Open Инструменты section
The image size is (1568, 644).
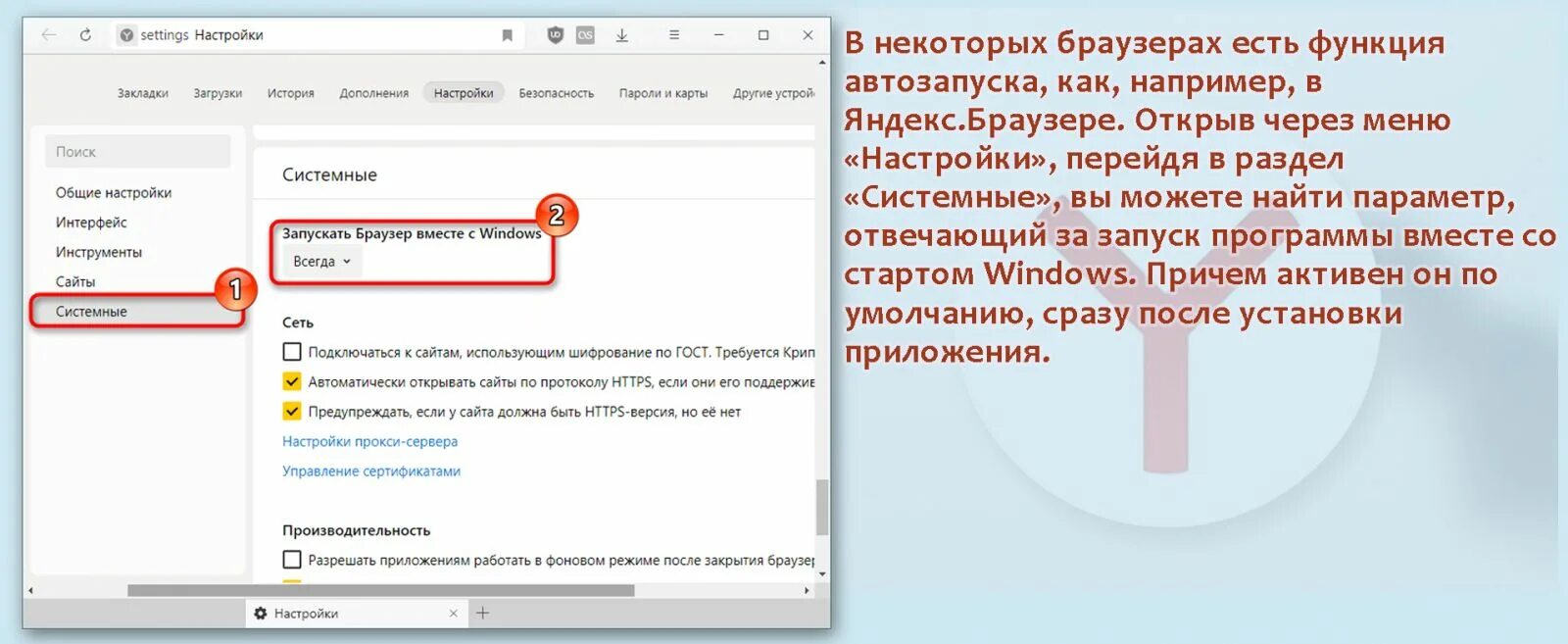(99, 252)
